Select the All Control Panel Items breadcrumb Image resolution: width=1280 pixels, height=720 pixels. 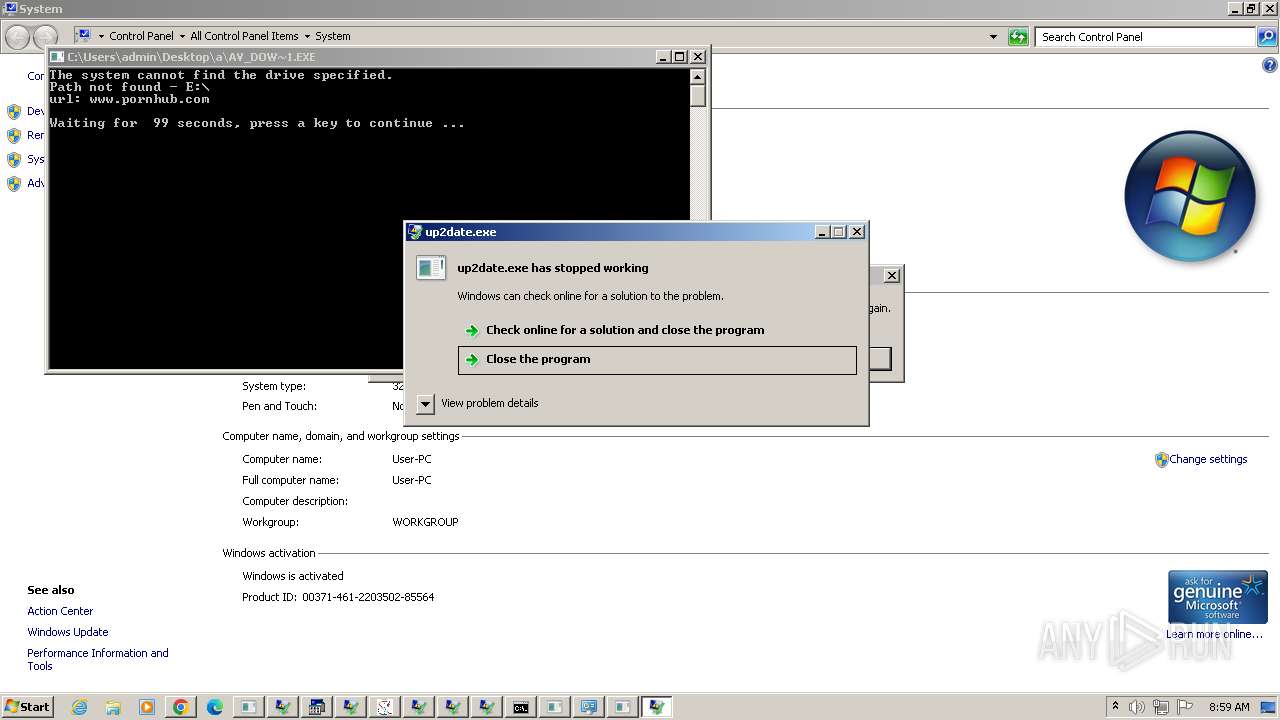(244, 37)
